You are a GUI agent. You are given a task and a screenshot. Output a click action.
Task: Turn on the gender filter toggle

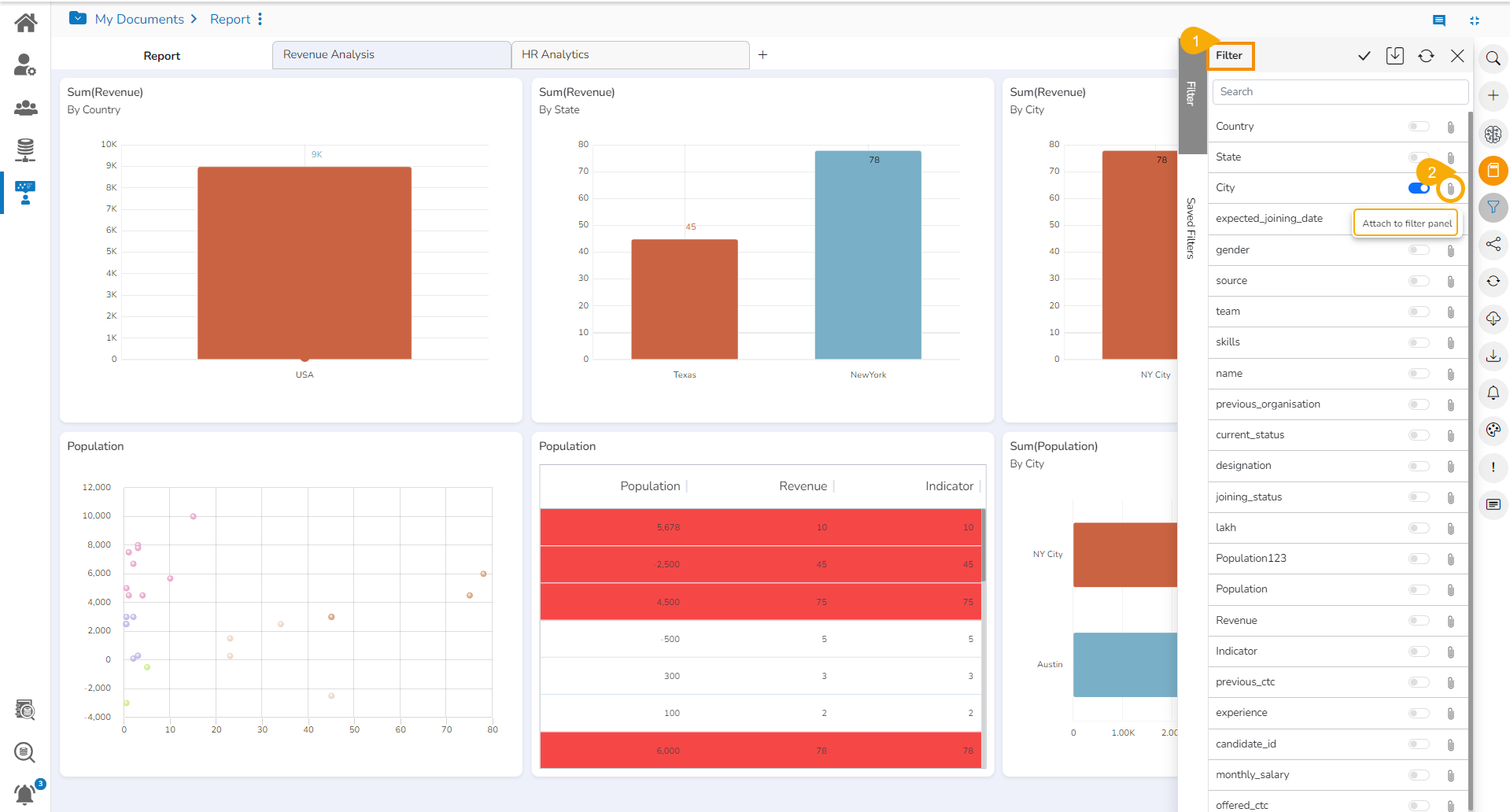pos(1419,250)
